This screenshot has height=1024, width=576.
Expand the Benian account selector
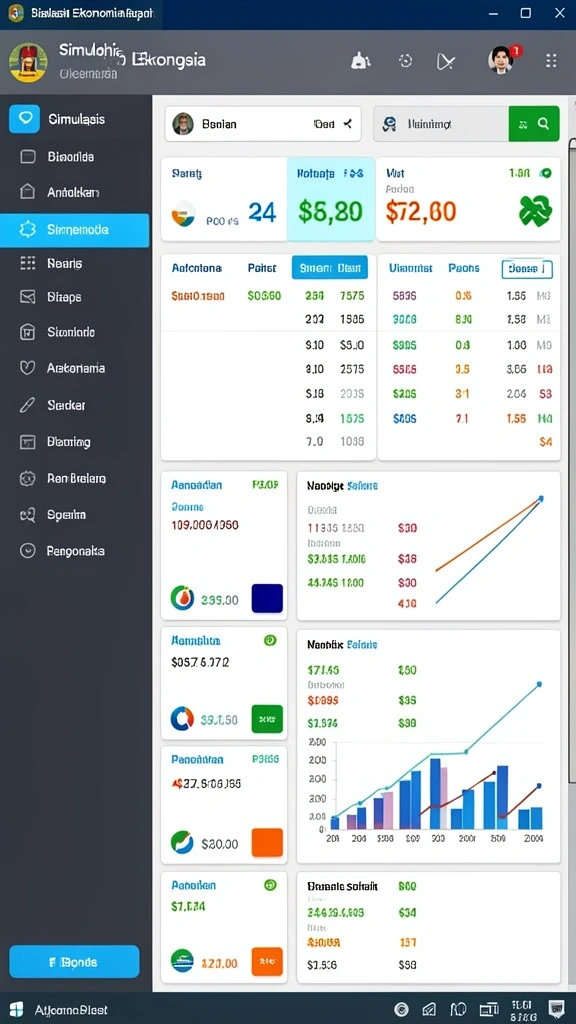[263, 124]
